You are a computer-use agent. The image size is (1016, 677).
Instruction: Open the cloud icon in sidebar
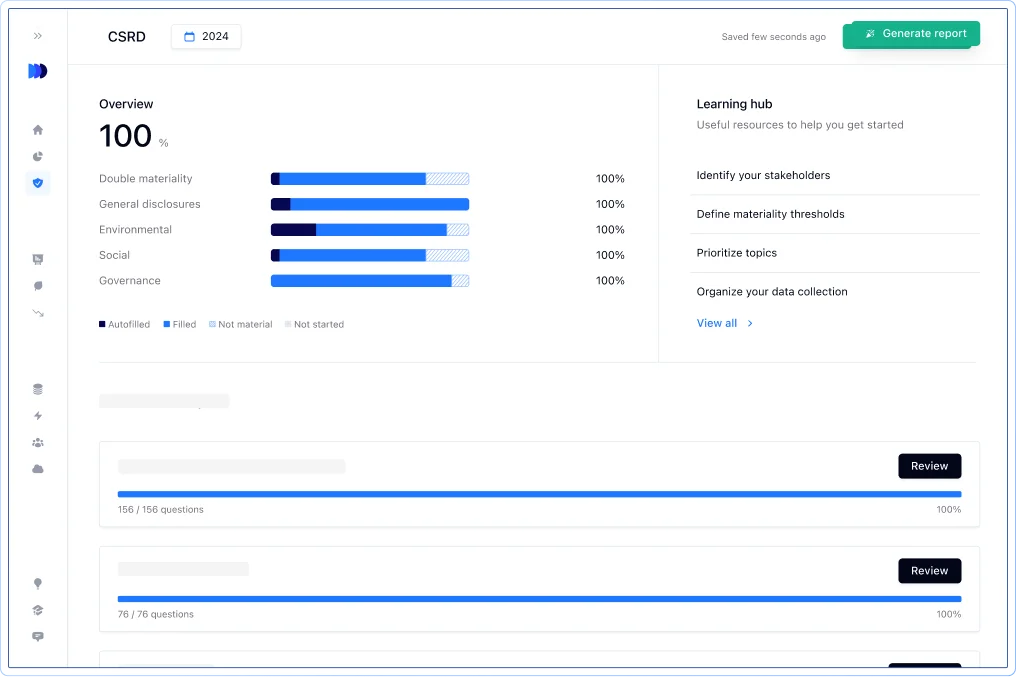[38, 469]
